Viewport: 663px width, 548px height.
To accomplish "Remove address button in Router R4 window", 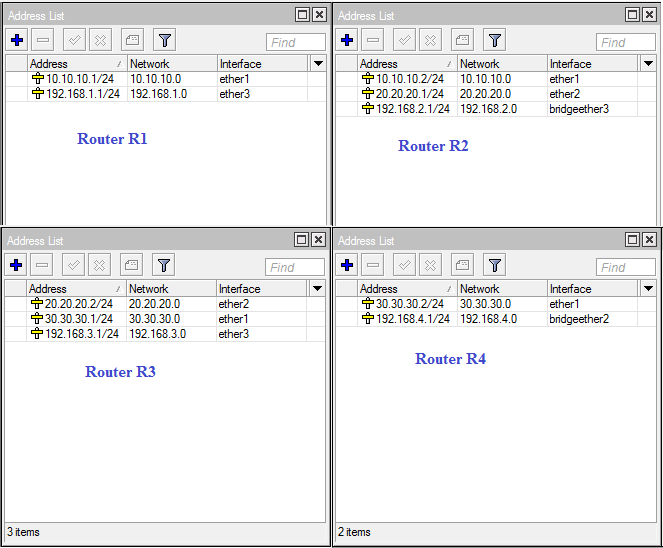I will (x=373, y=265).
